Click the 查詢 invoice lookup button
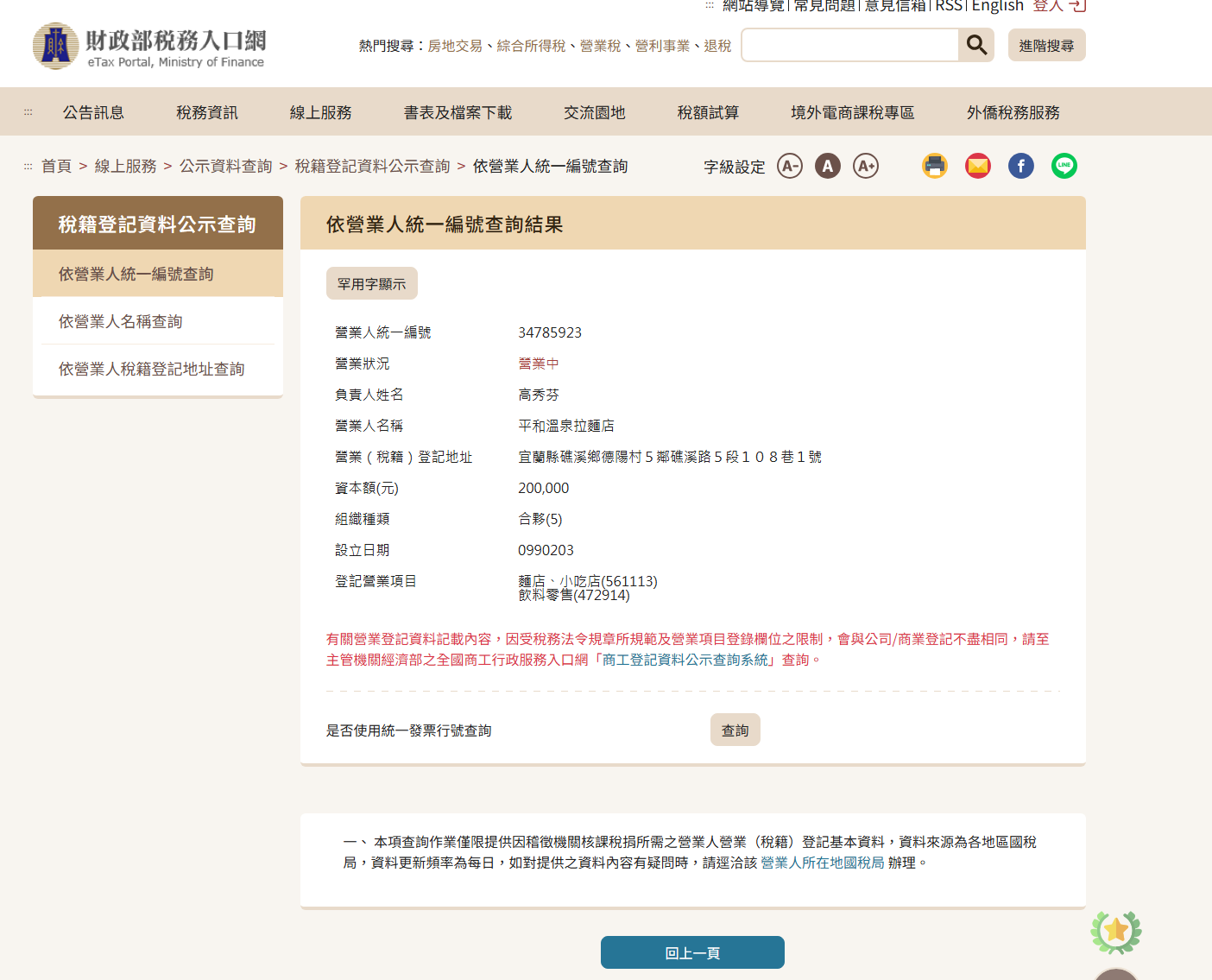1212x980 pixels. click(735, 730)
